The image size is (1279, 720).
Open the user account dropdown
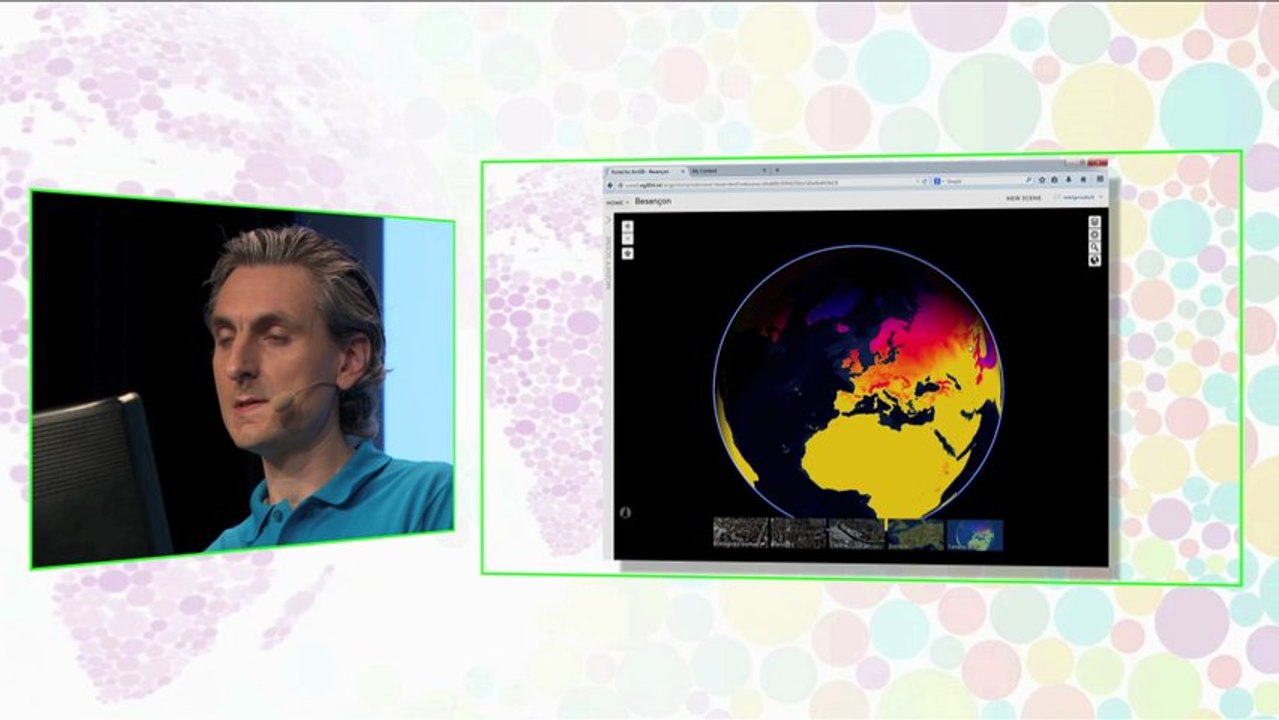(1078, 199)
